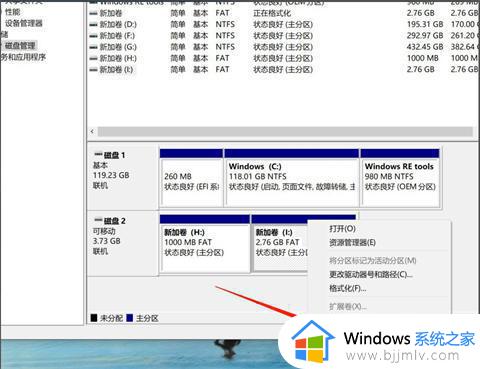480x369 pixels.
Task: Select 性能 in the left tree
Action: pos(12,12)
